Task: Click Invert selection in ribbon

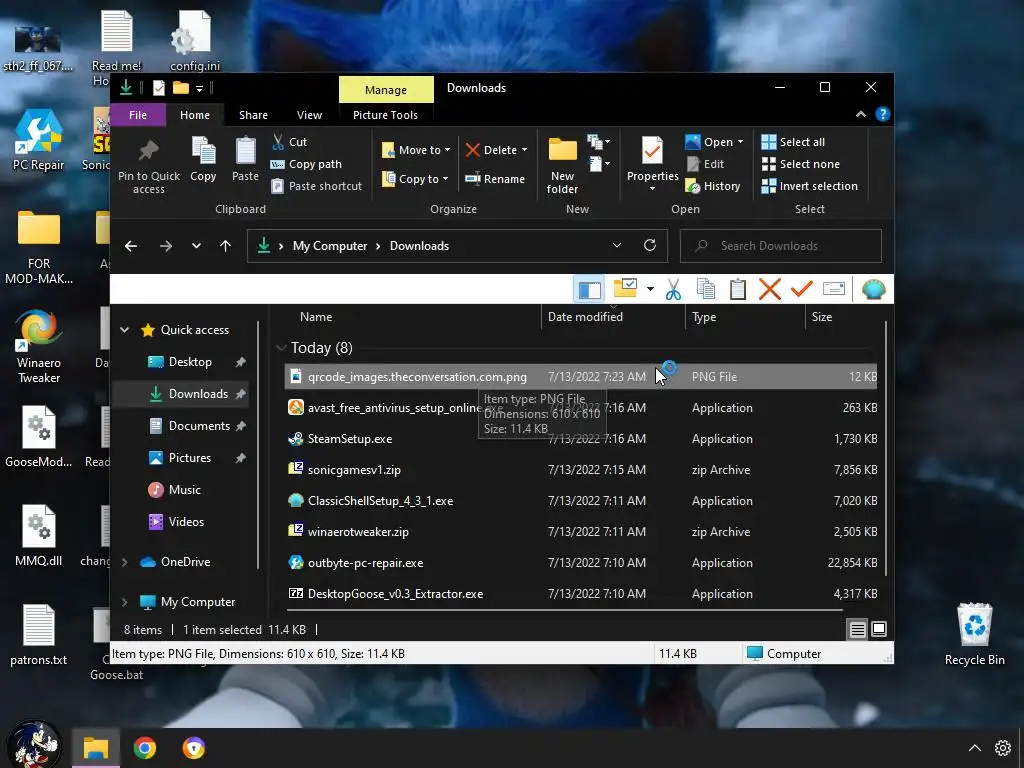Action: click(x=810, y=186)
